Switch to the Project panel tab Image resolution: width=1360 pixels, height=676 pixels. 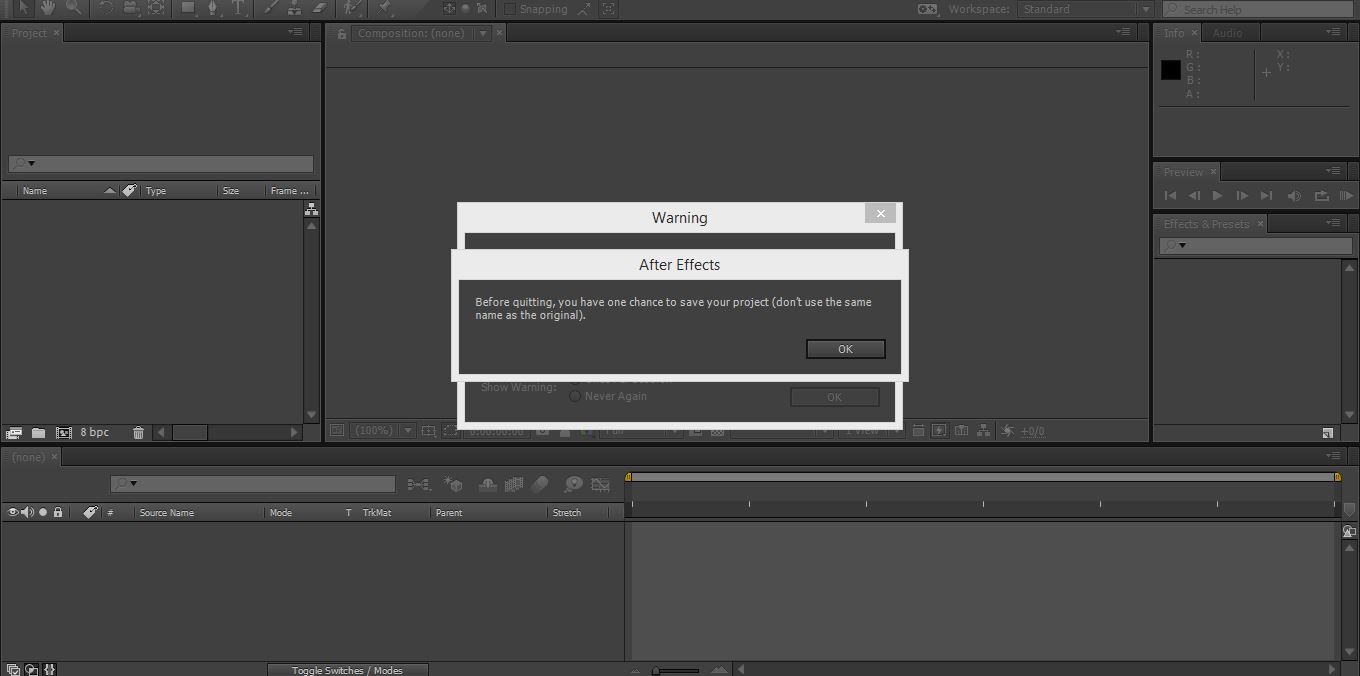coord(29,33)
